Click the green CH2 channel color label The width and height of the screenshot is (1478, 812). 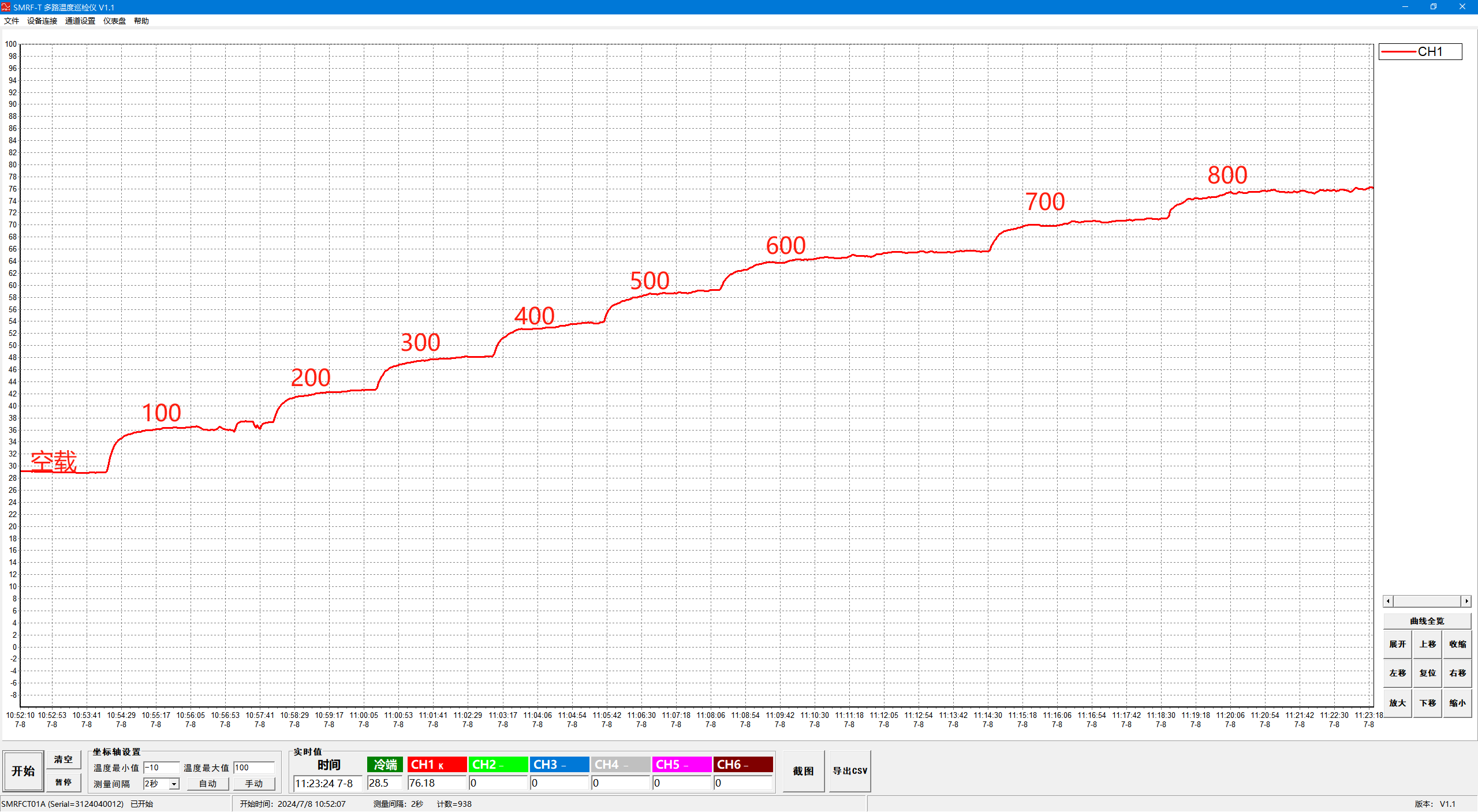[x=498, y=764]
